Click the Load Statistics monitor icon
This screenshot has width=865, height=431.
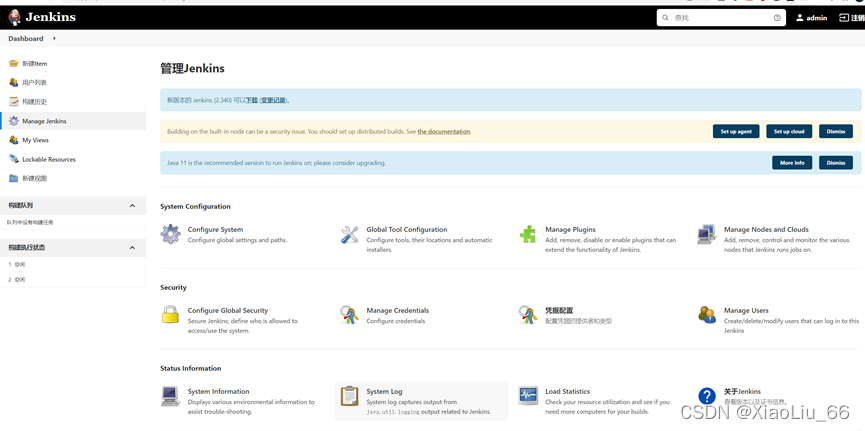pyautogui.click(x=528, y=395)
